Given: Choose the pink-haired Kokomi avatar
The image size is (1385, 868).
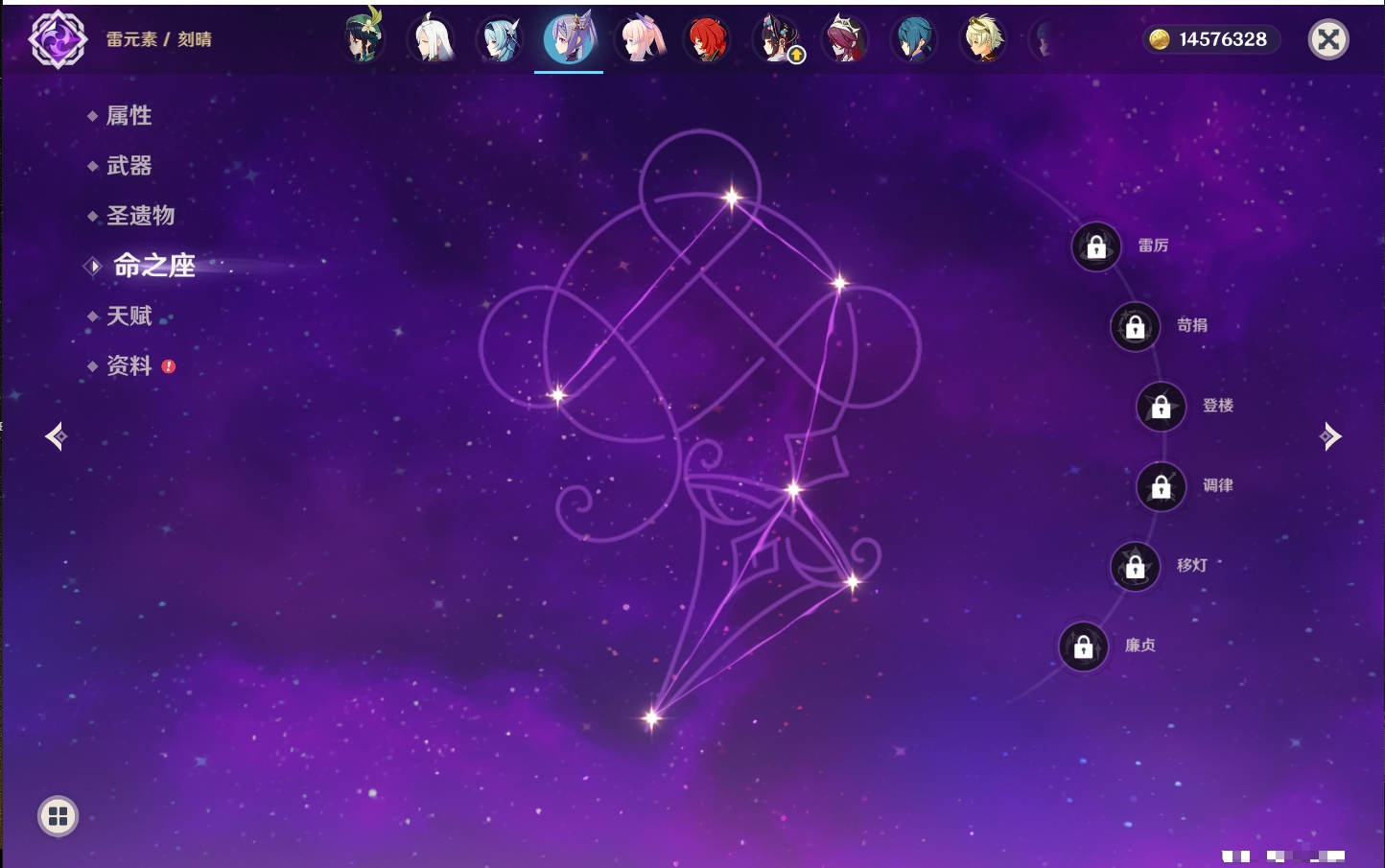Looking at the screenshot, I should (640, 39).
